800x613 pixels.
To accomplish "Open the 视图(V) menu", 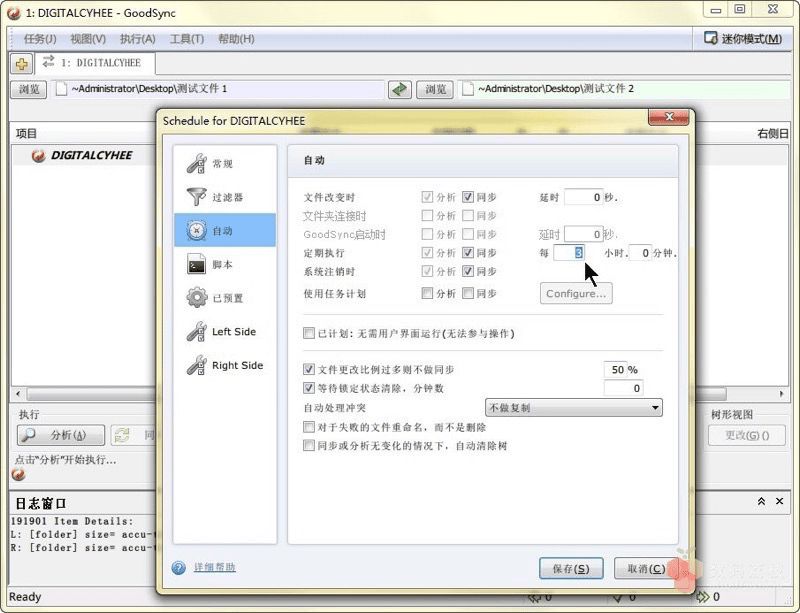I will point(88,39).
